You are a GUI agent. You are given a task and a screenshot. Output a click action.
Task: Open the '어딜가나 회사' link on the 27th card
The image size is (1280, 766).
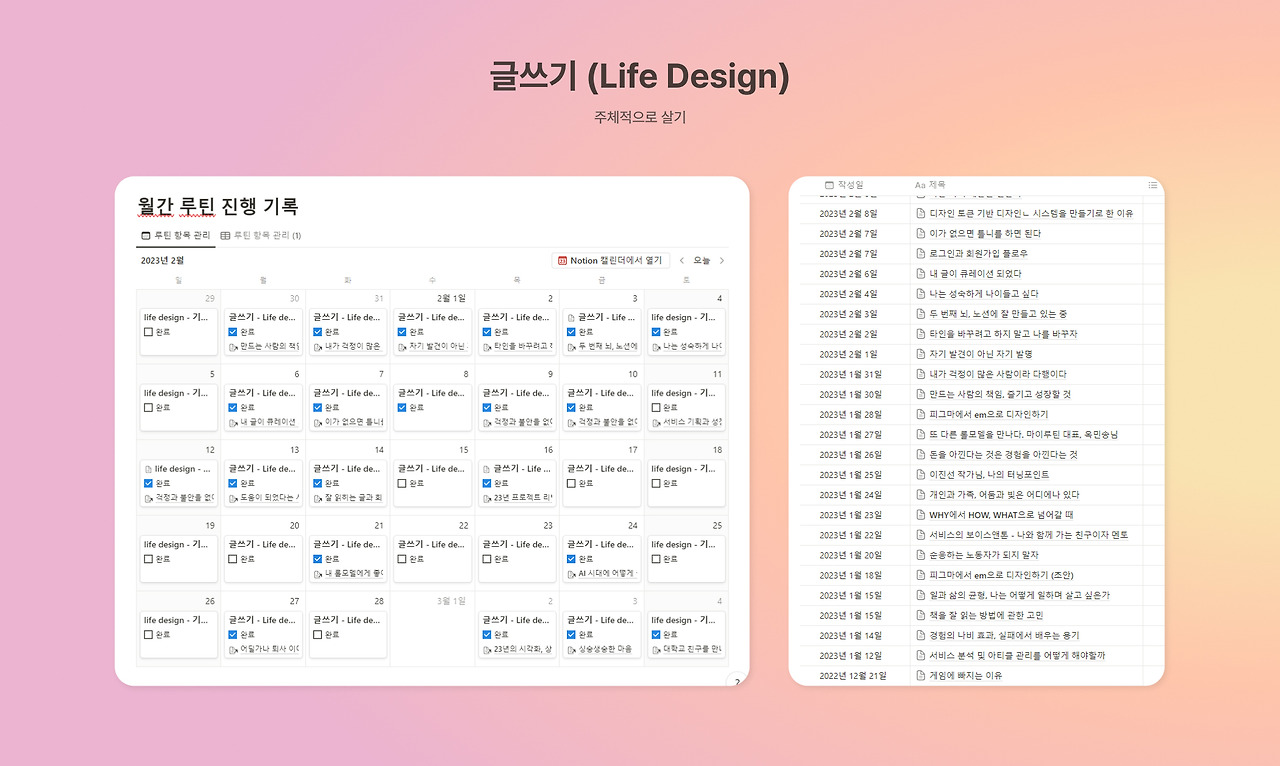click(x=270, y=649)
